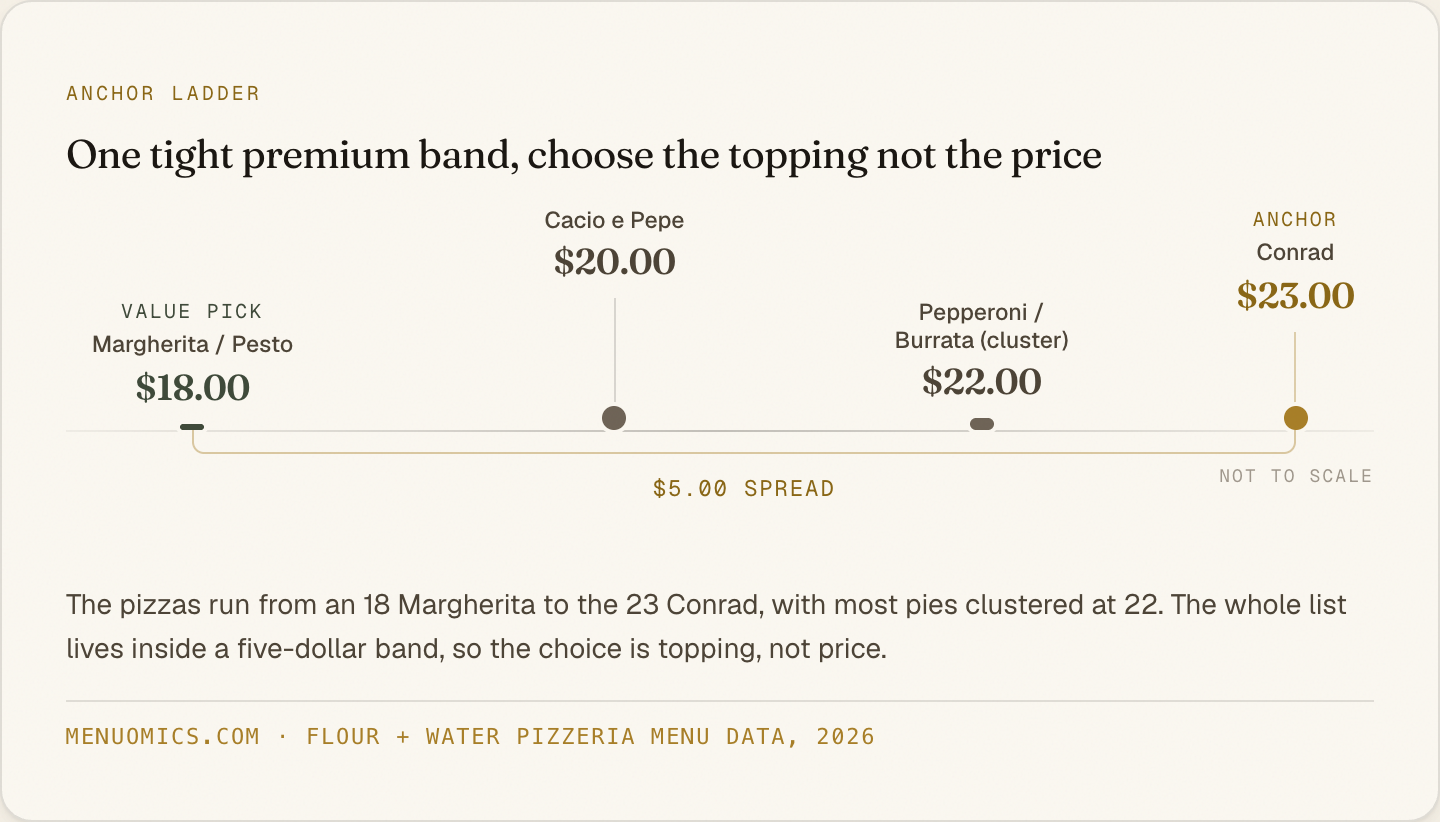Select the $20.00 Cacio e Pepe price
Viewport: 1440px width, 822px height.
tap(615, 262)
